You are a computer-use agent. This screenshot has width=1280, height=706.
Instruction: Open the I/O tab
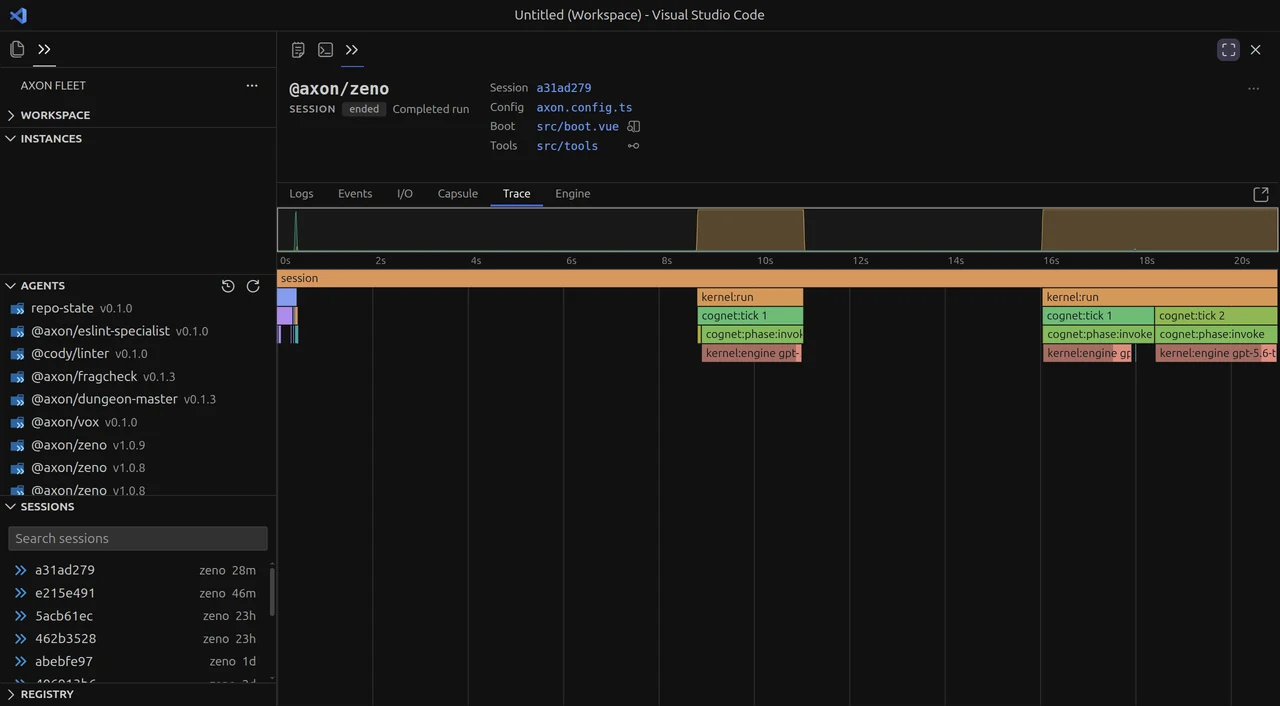[x=405, y=194]
